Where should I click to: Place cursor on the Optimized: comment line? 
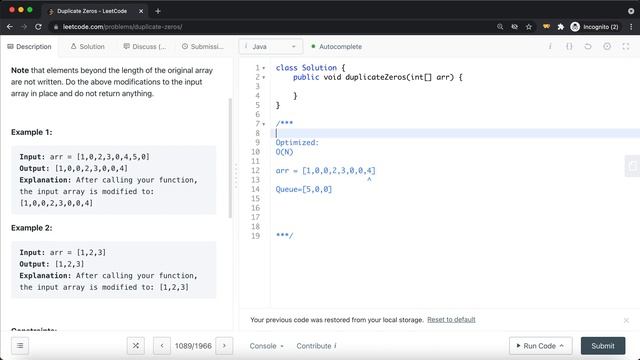[x=297, y=142]
